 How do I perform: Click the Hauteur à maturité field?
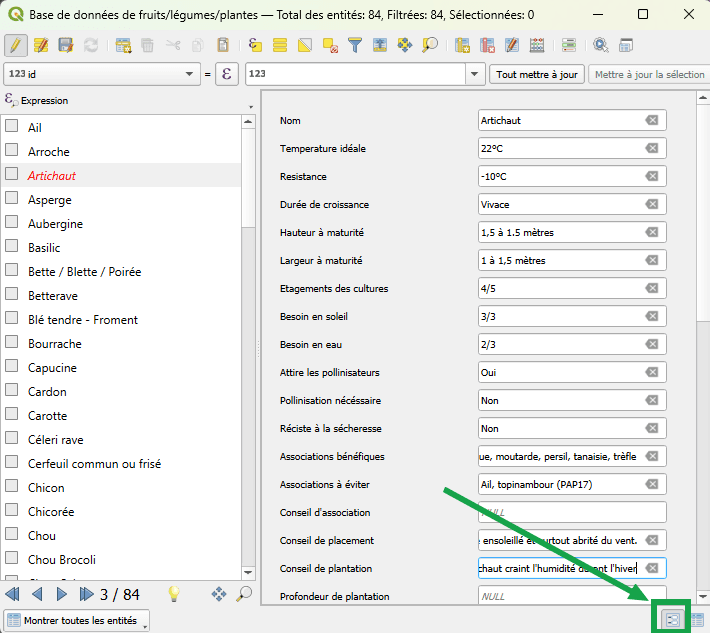572,232
